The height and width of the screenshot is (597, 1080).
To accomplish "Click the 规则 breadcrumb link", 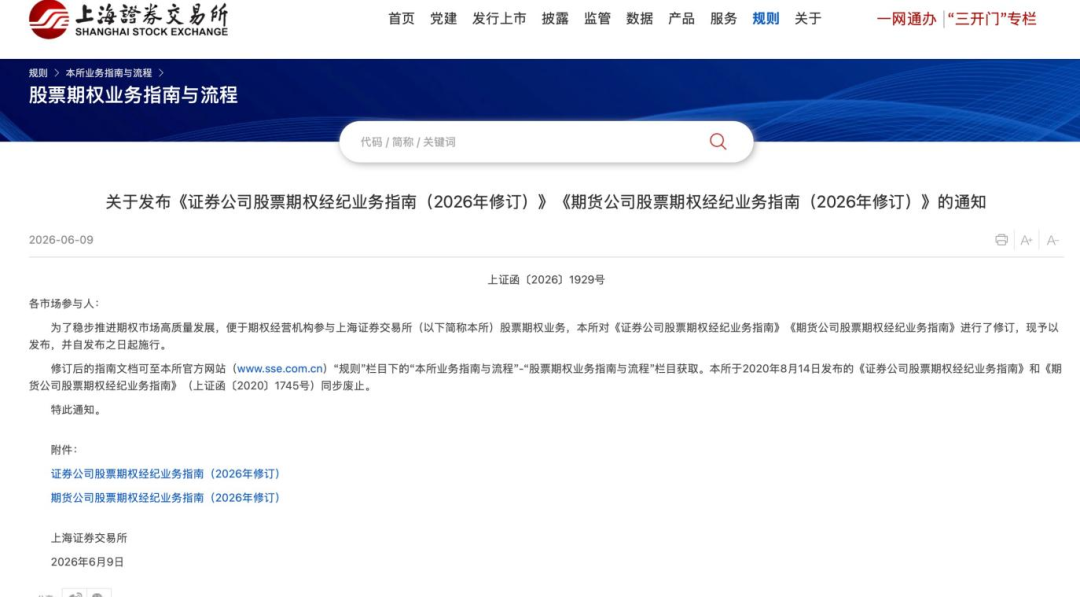I will [x=38, y=73].
